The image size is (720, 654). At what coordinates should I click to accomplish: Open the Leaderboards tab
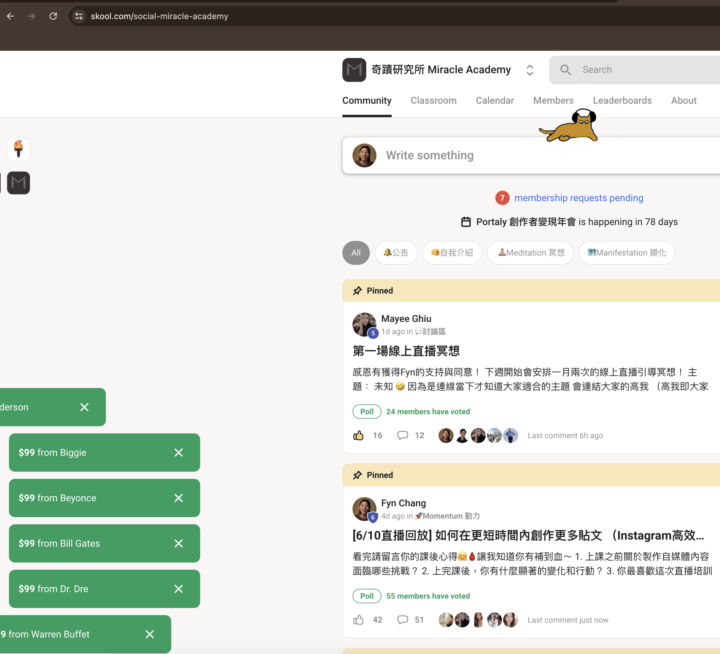click(622, 101)
